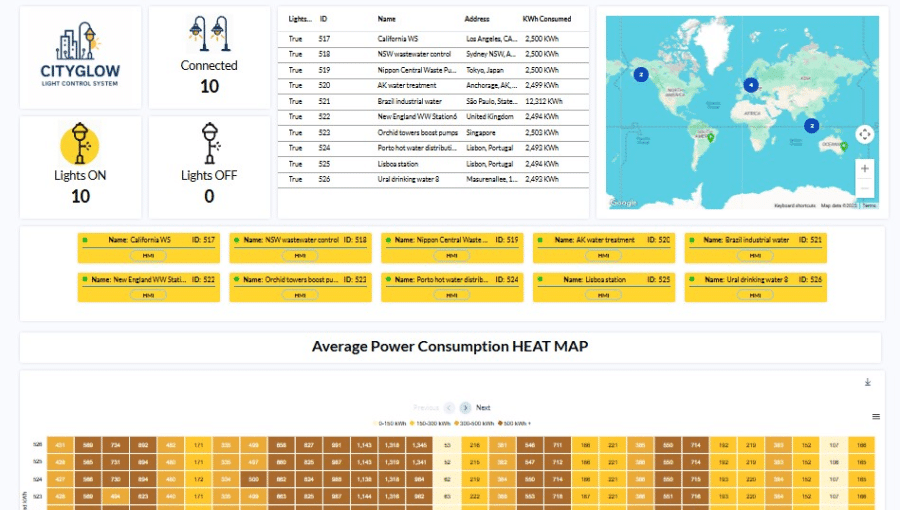The image size is (900, 510).
Task: Open the heat map hamburger menu
Action: [x=876, y=416]
